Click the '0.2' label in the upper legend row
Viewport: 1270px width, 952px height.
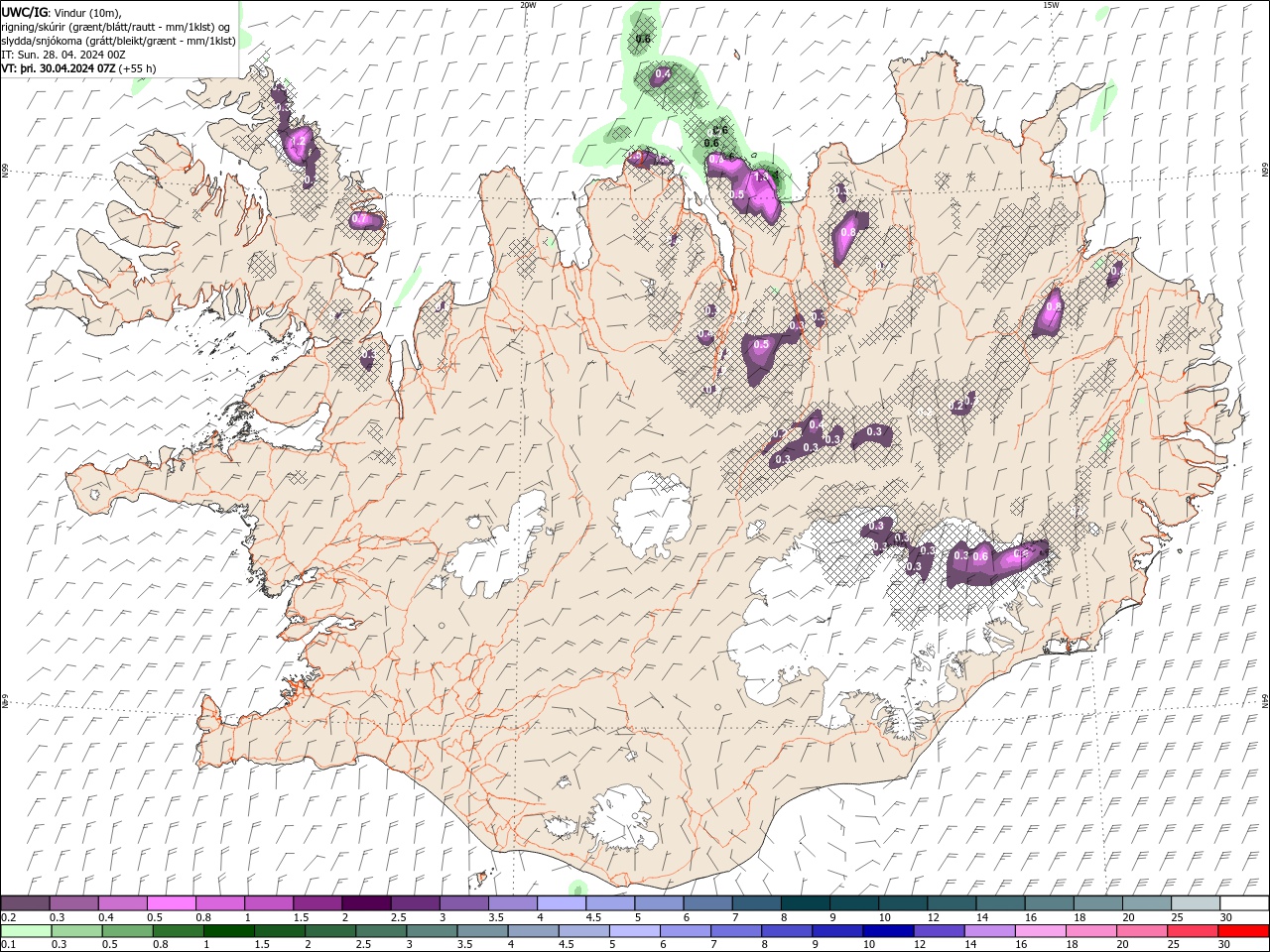pos(9,917)
